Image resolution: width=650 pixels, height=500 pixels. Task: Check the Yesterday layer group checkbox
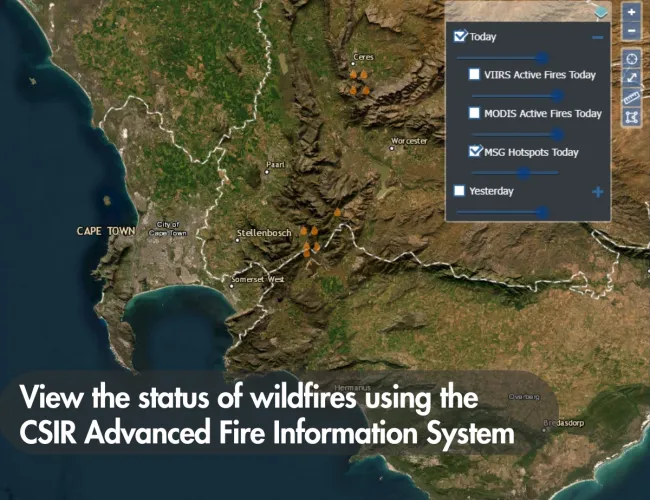(459, 190)
